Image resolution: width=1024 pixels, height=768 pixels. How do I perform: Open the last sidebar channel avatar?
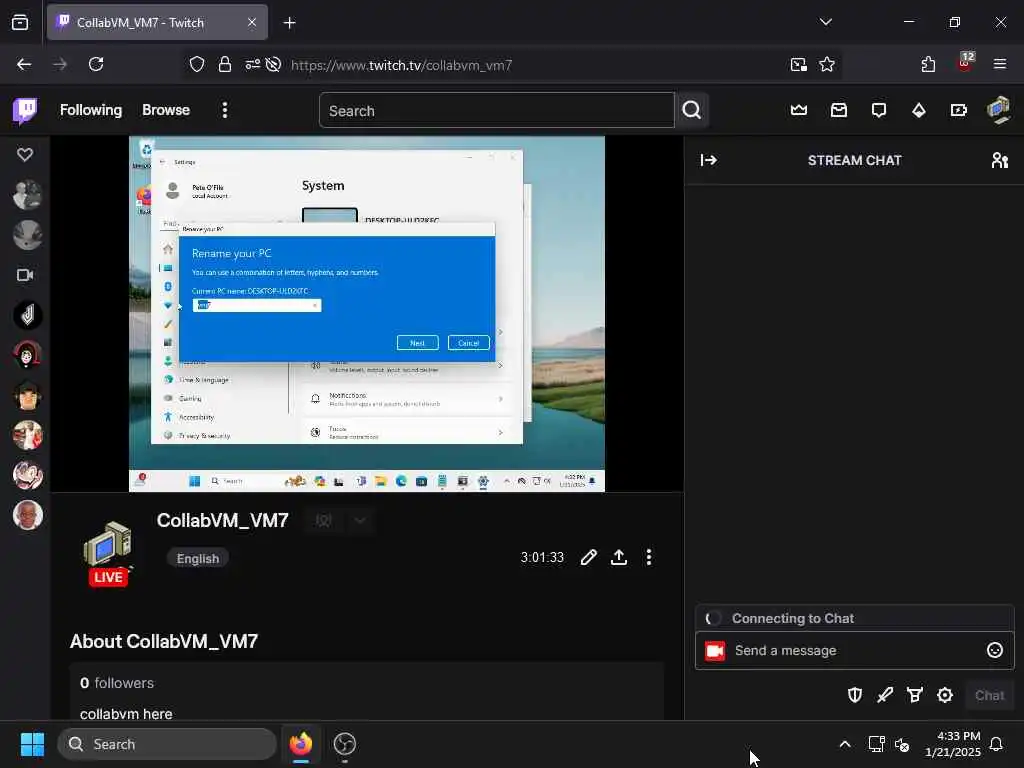pyautogui.click(x=27, y=515)
